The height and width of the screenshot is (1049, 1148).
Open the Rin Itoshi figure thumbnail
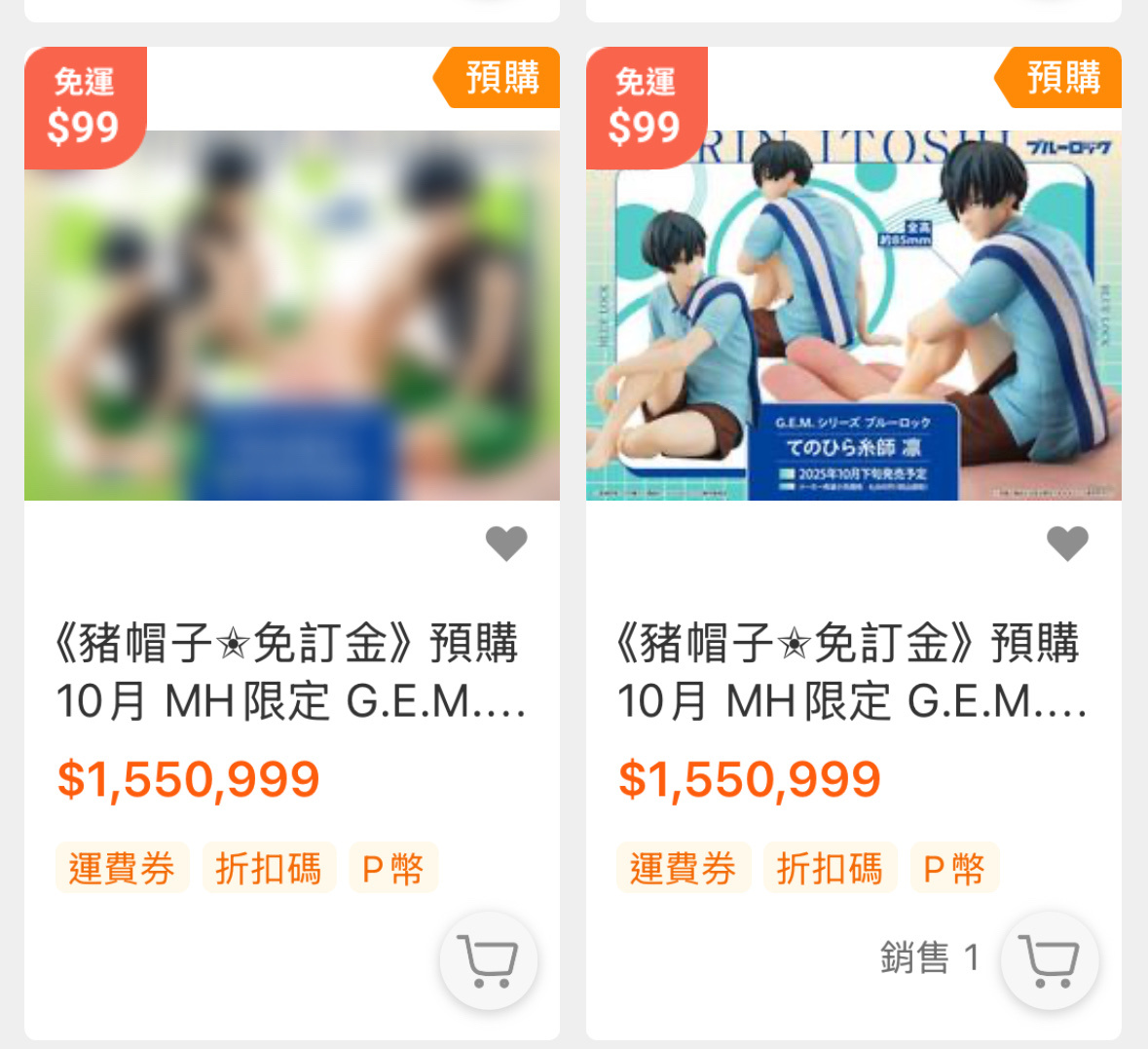pos(854,315)
